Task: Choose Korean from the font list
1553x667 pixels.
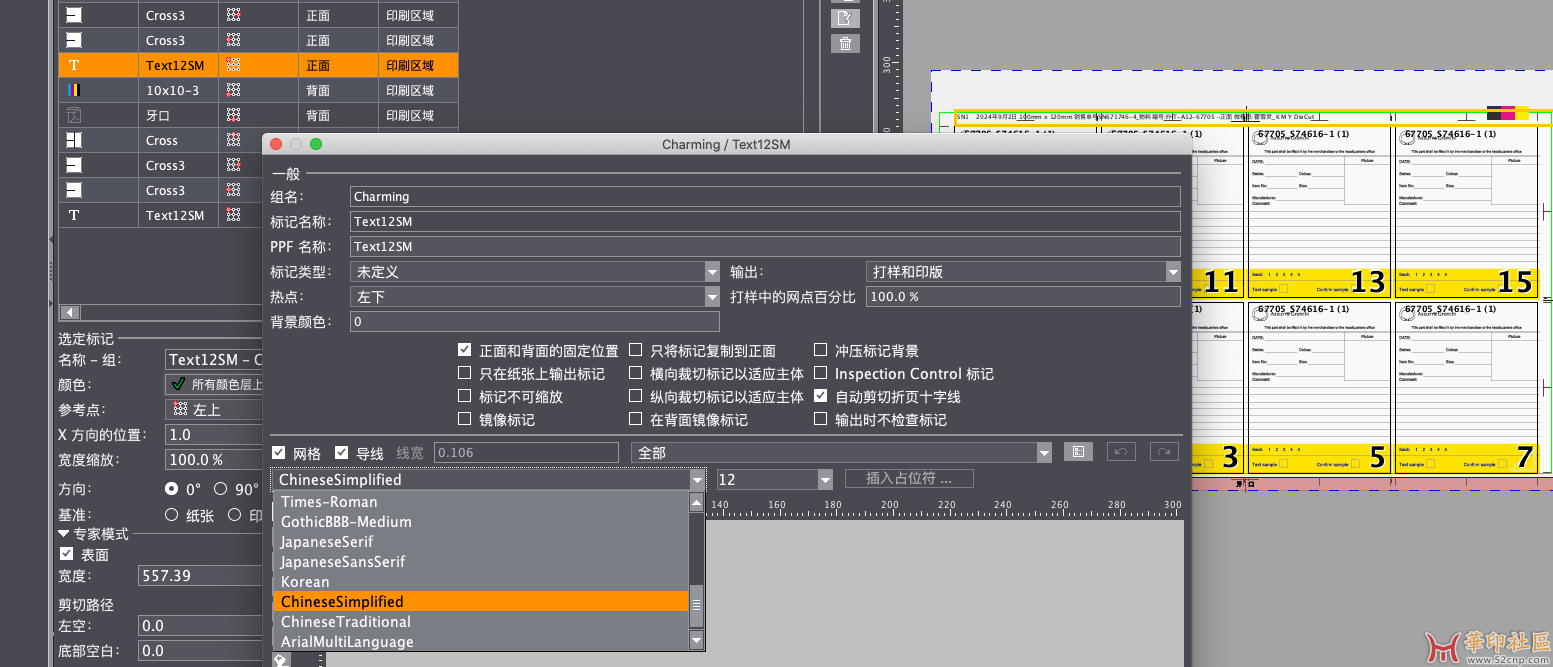Action: pyautogui.click(x=481, y=582)
